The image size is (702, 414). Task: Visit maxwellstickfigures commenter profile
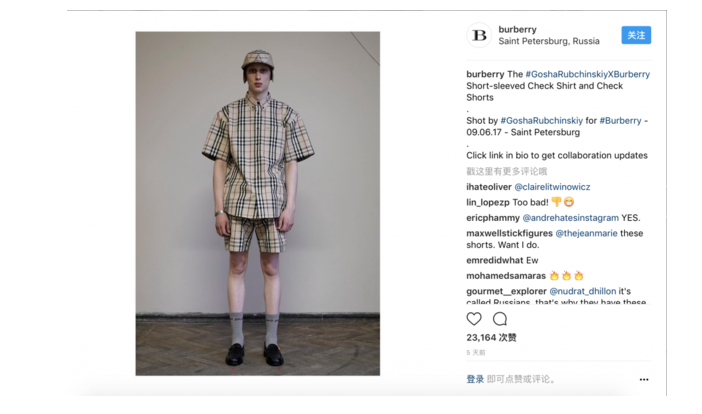tap(509, 233)
